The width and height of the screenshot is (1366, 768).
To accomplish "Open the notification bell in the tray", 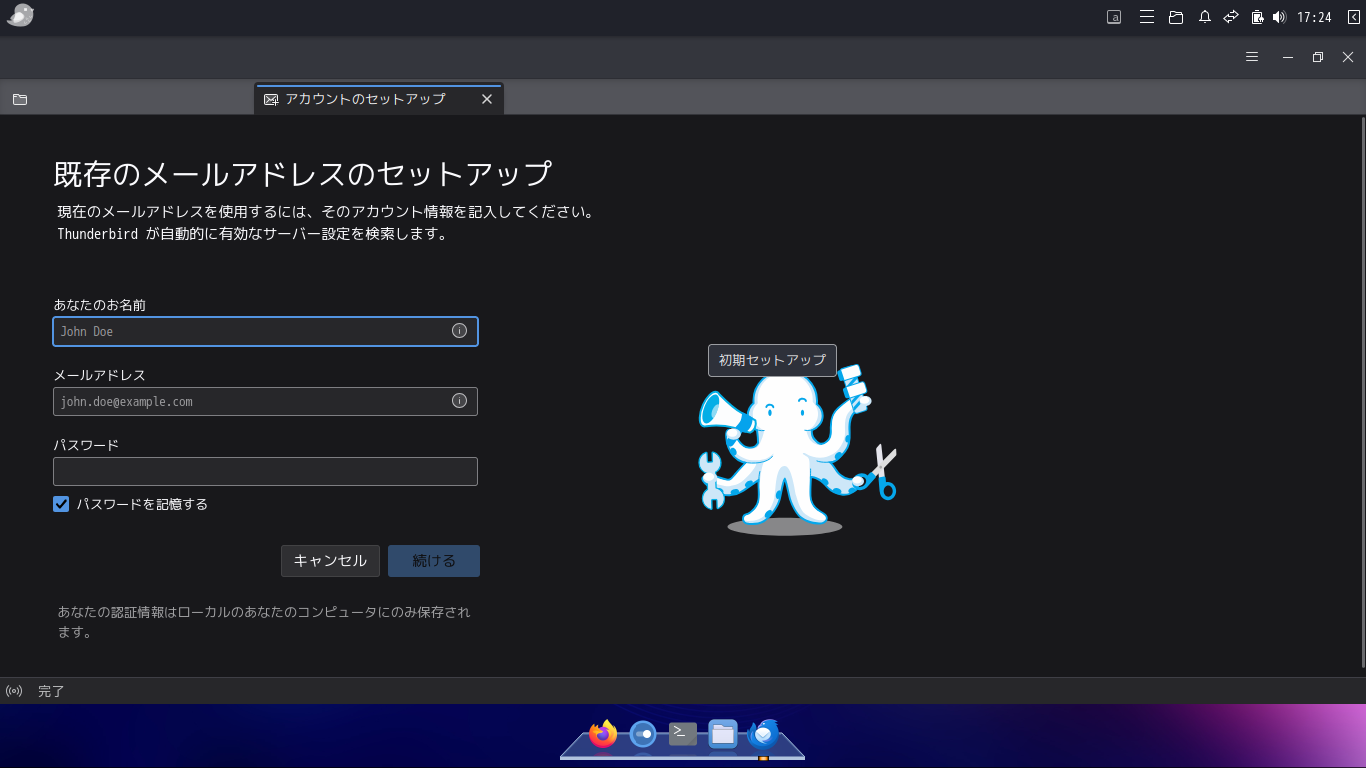I will point(1204,17).
